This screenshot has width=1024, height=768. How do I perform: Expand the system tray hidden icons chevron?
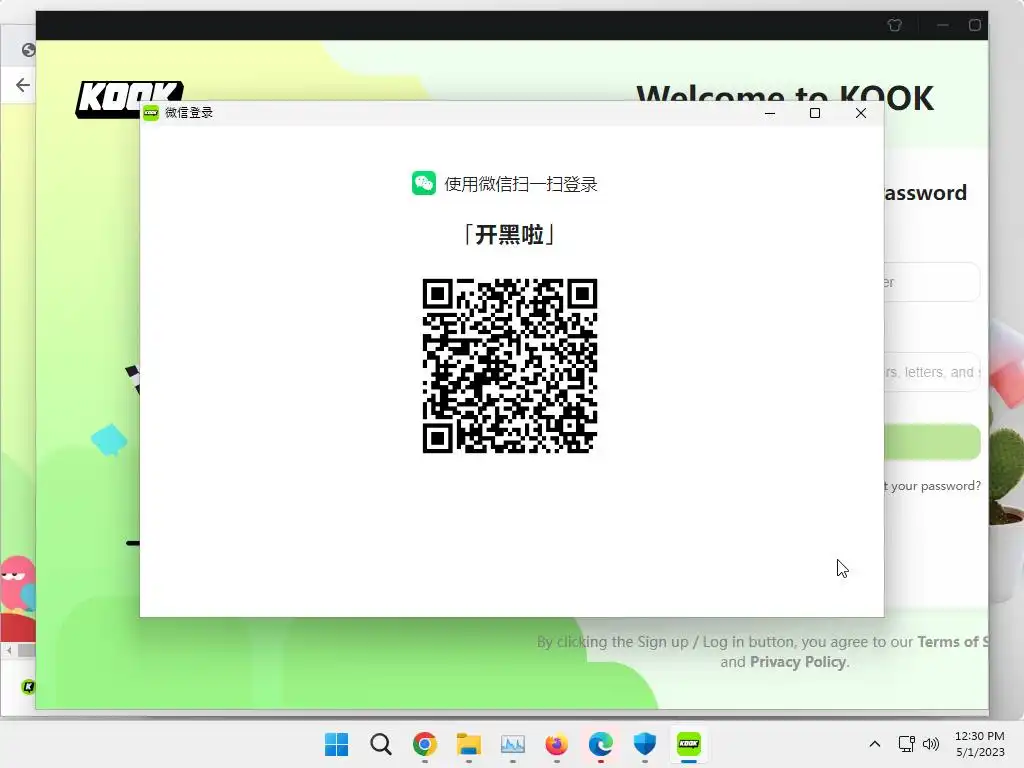click(875, 744)
